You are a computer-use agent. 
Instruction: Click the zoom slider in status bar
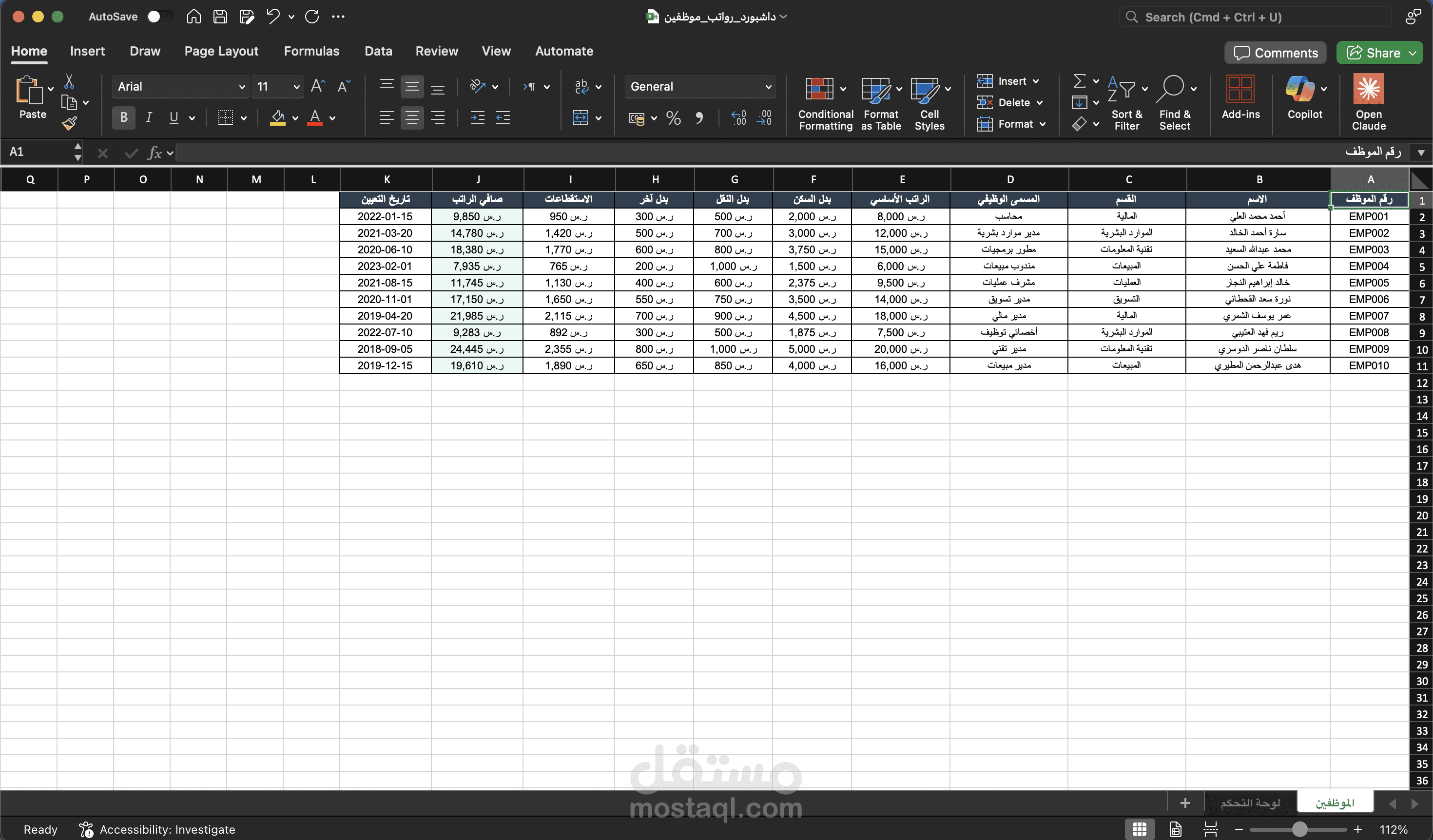[x=1299, y=829]
